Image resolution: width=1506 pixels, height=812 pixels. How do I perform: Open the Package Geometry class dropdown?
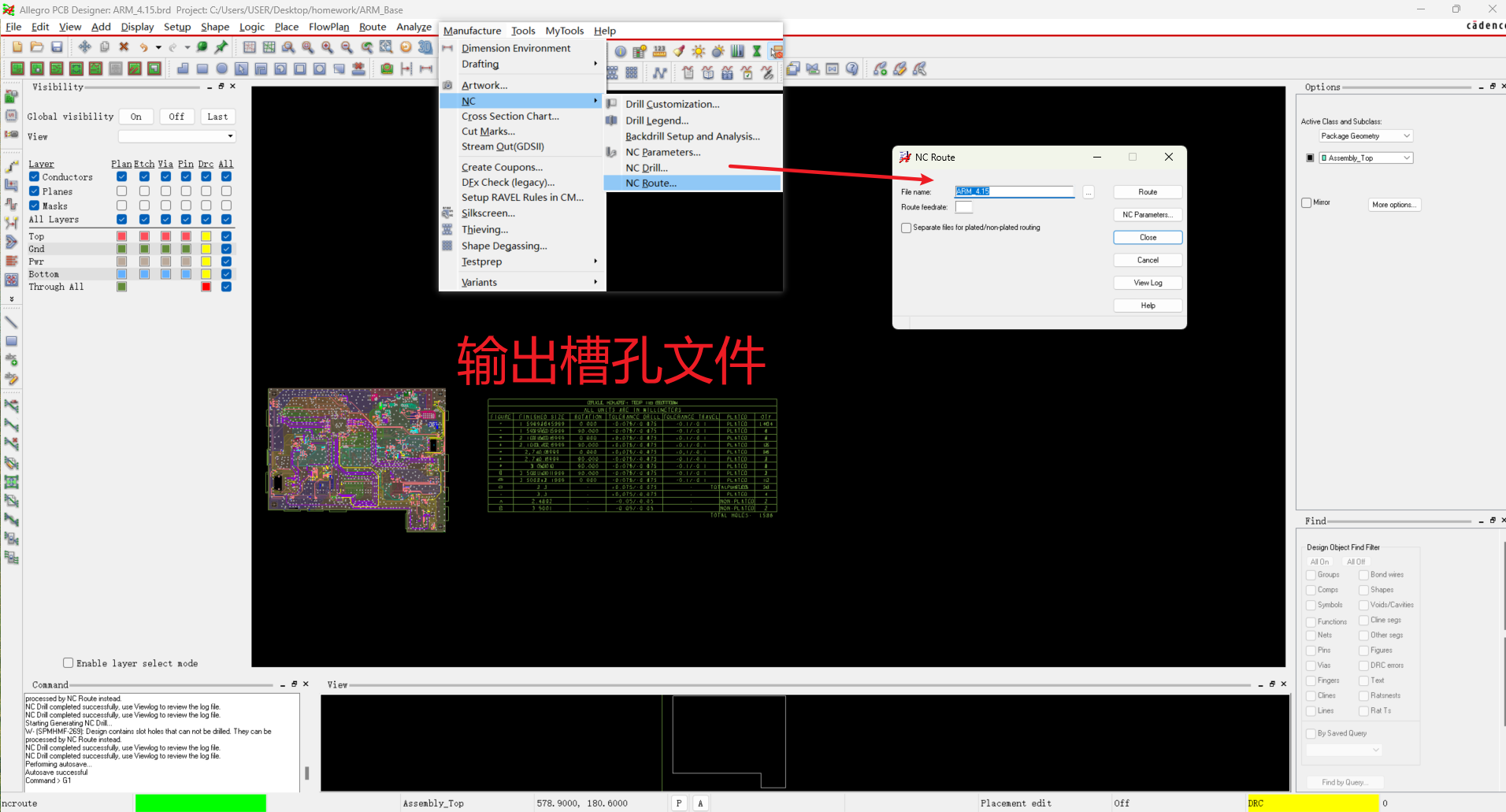coord(1366,136)
